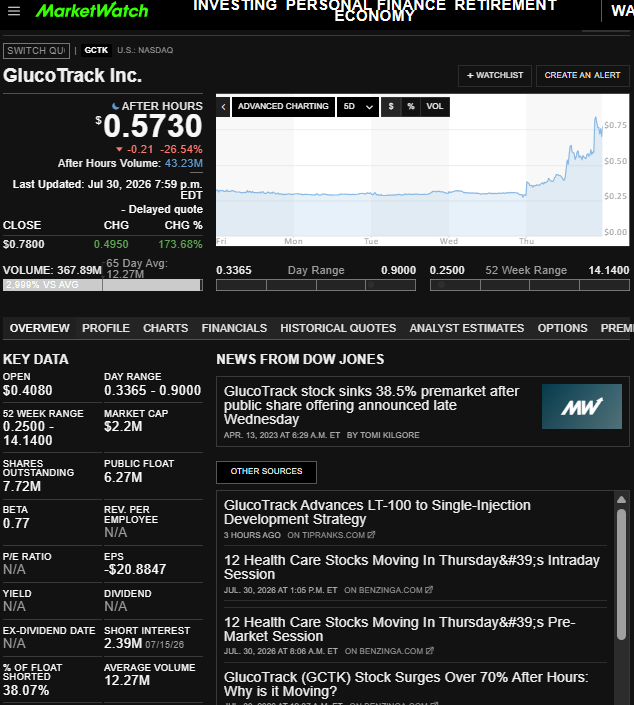This screenshot has height=705, width=634.
Task: Click Create an Alert button
Action: click(x=583, y=76)
